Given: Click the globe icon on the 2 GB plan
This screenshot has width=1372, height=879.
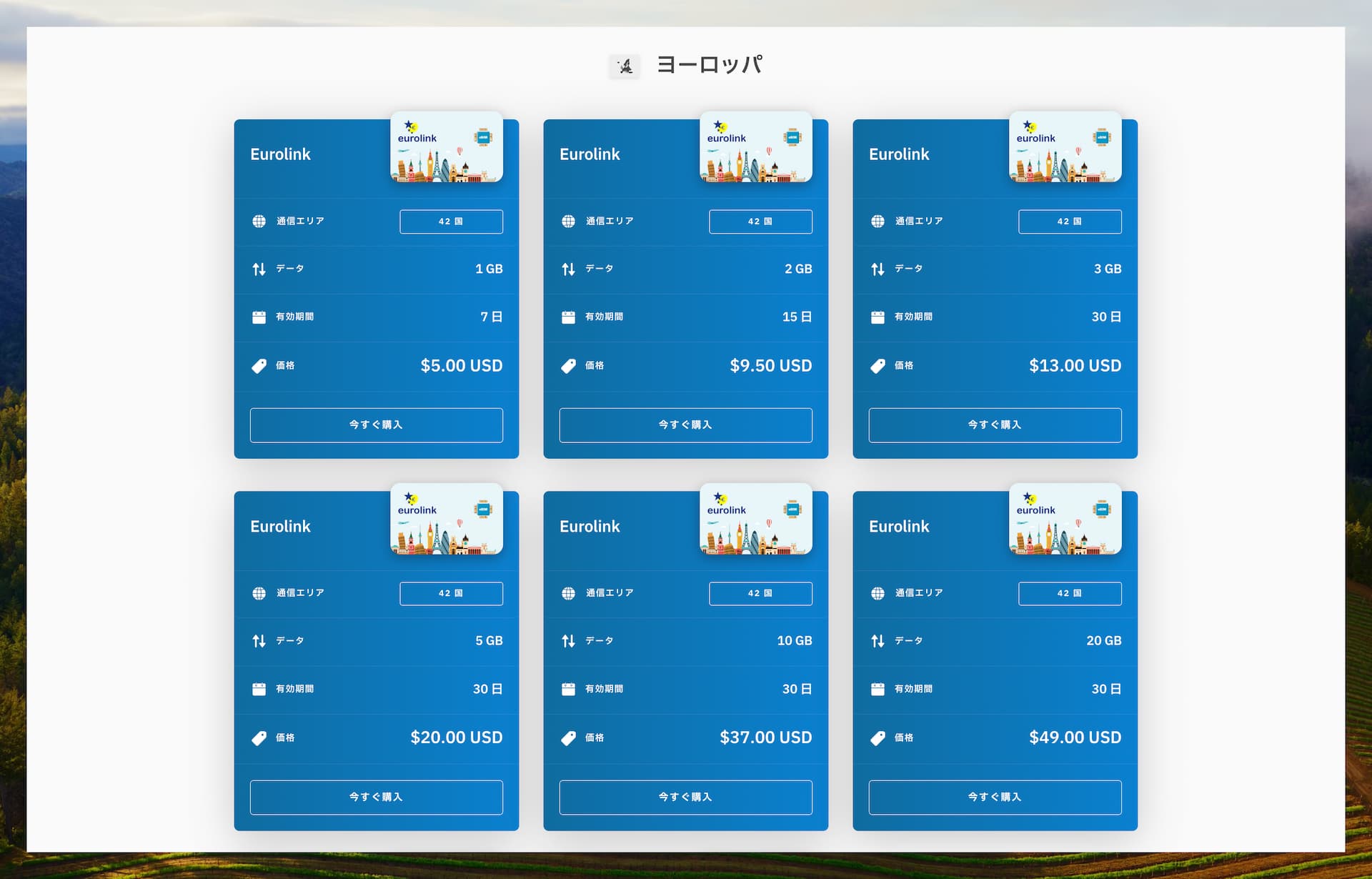Looking at the screenshot, I should [568, 222].
